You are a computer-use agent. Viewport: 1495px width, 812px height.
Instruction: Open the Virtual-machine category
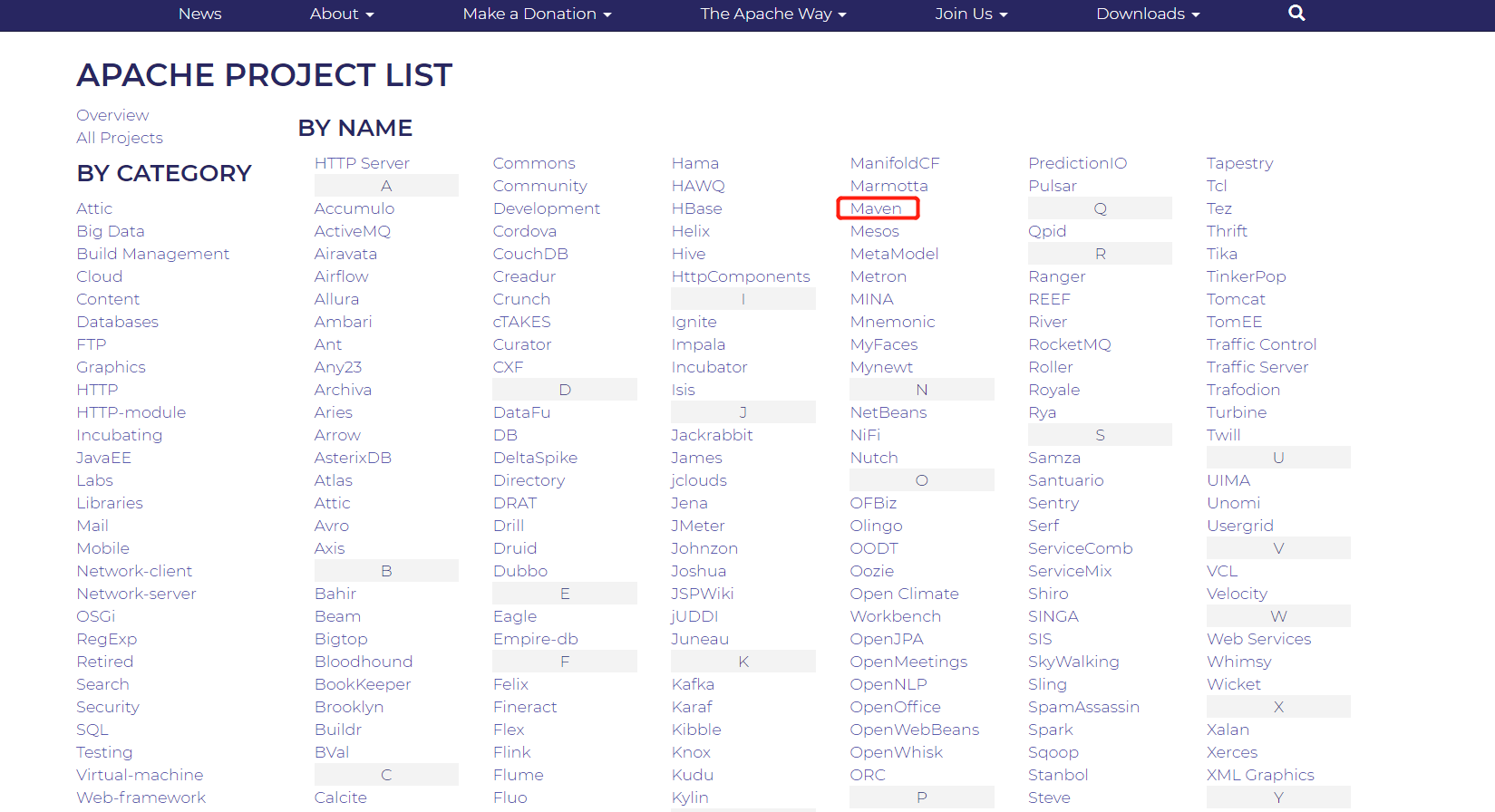(140, 775)
